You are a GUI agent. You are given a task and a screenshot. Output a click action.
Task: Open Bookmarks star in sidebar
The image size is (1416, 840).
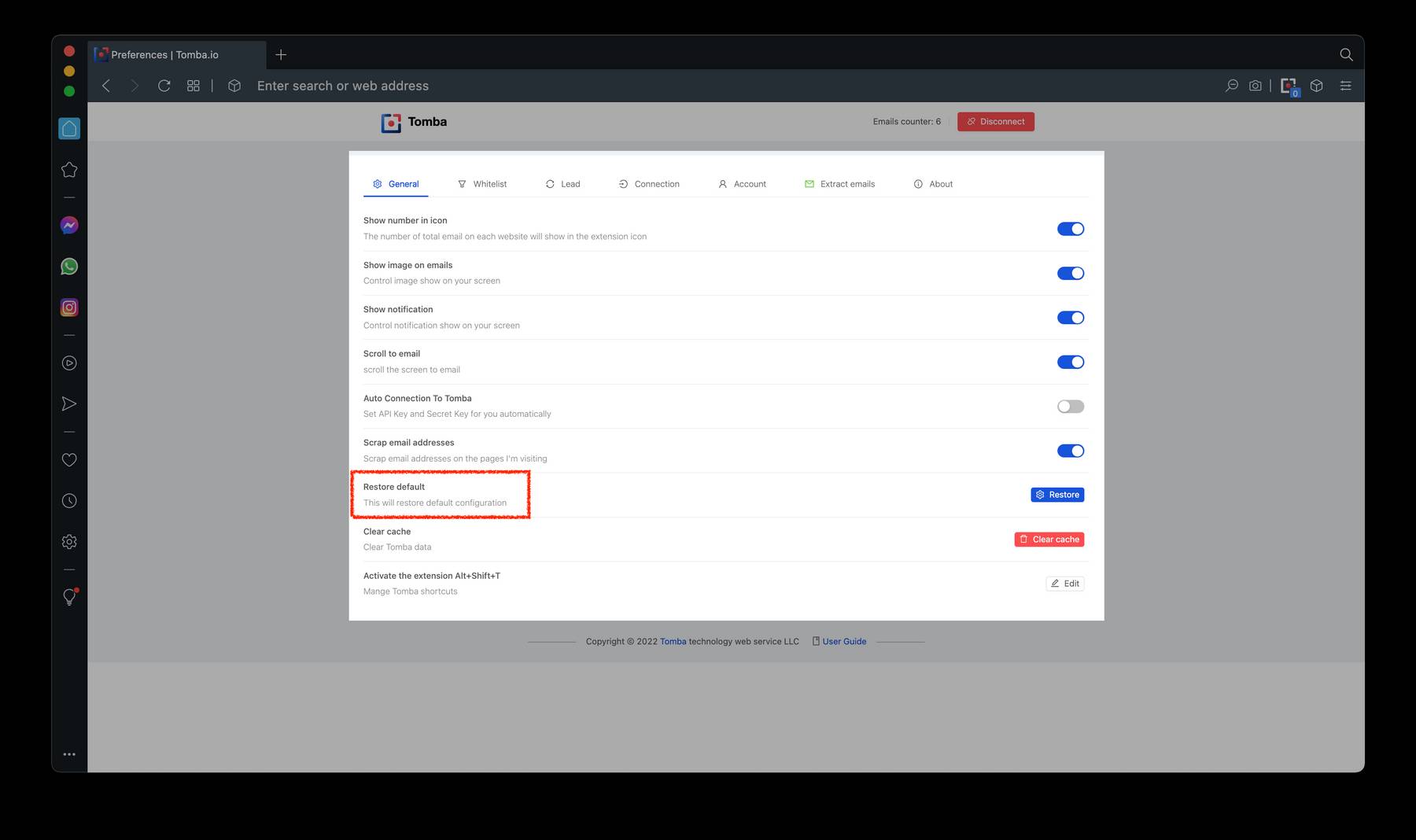coord(69,170)
